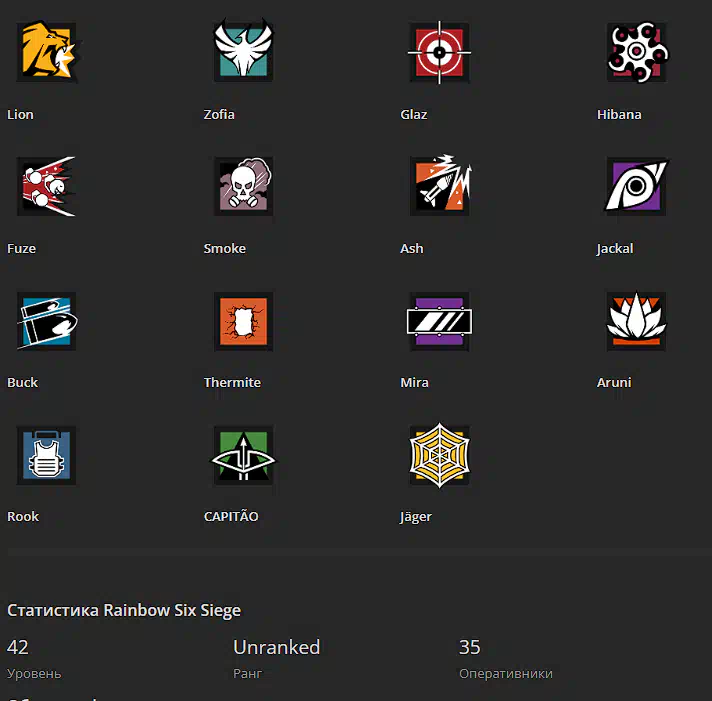This screenshot has height=701, width=712.
Task: Select the Capitão crossbow icon
Action: (x=243, y=455)
